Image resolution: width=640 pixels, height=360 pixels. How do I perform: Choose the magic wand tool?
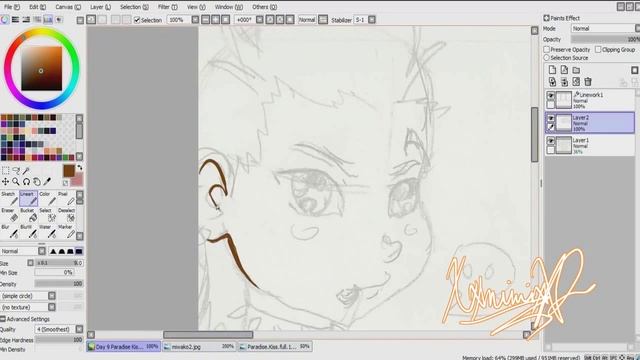26,171
